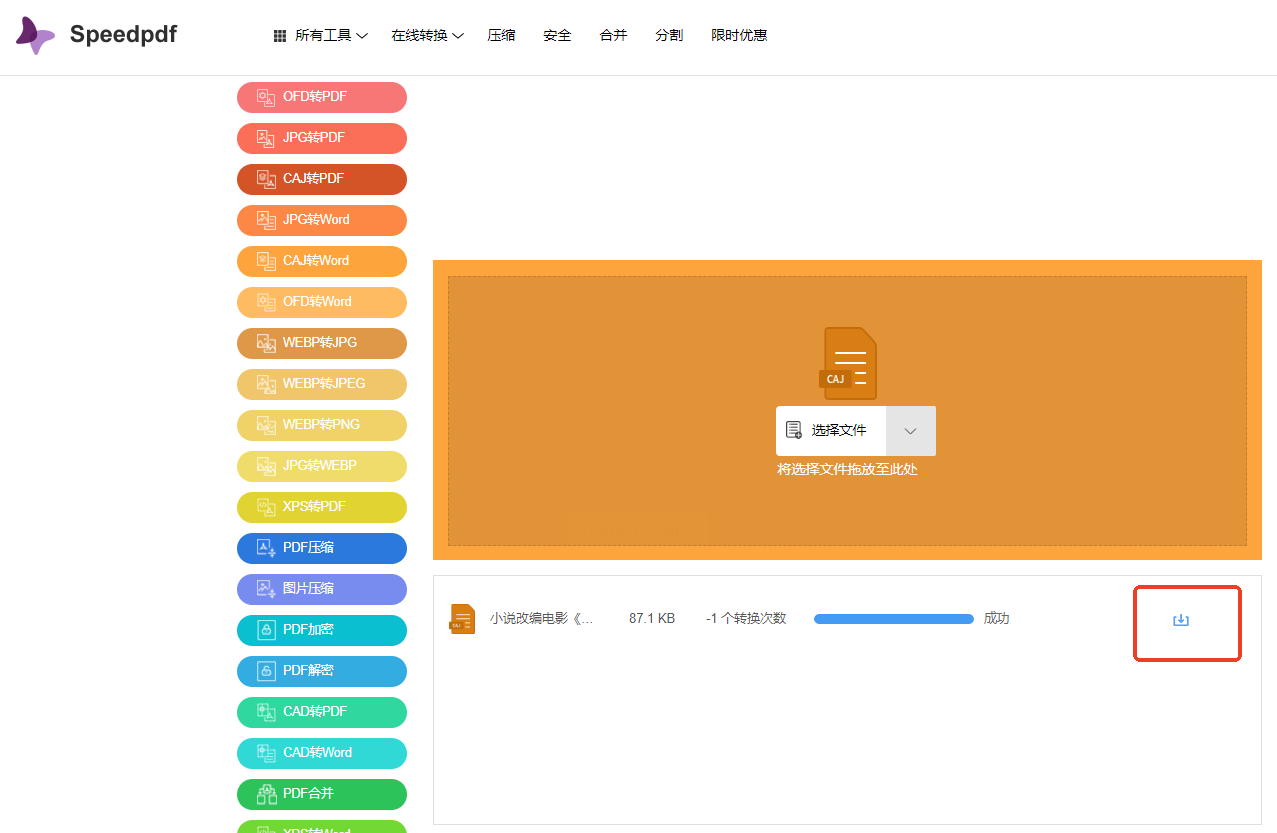Click the blue conversion progress bar

pyautogui.click(x=893, y=619)
